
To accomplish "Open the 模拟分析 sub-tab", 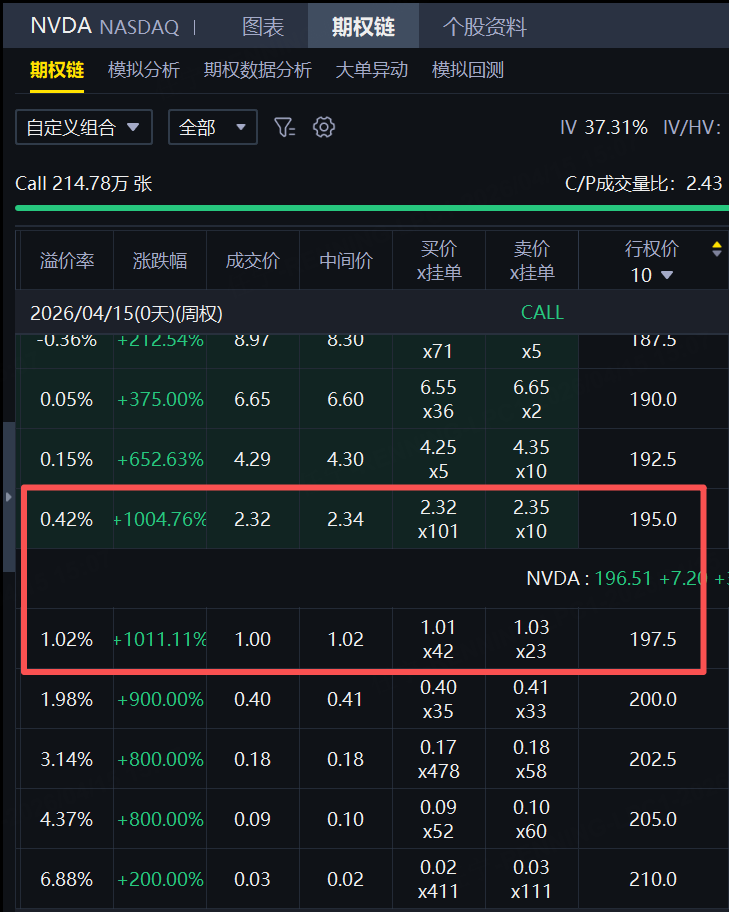I will pyautogui.click(x=144, y=70).
